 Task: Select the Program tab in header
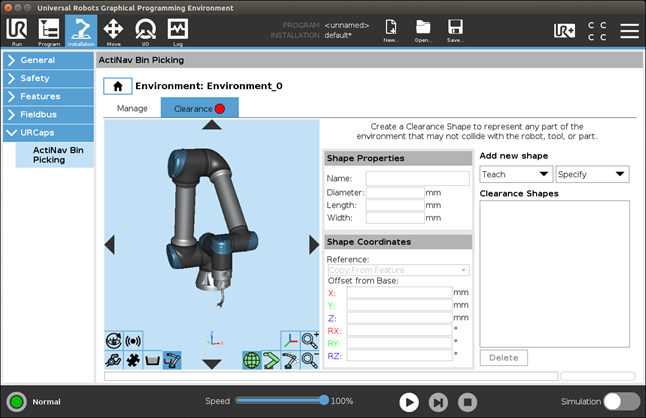point(49,30)
